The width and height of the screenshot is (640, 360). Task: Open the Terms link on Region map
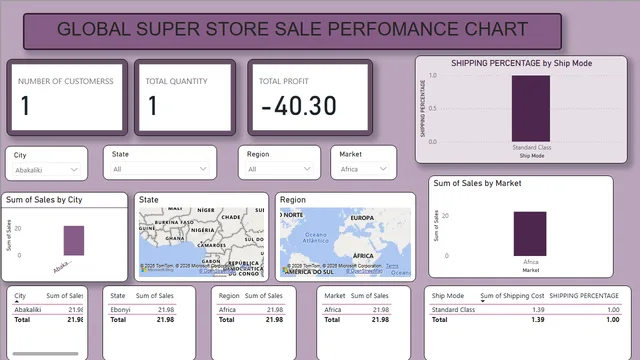click(392, 266)
